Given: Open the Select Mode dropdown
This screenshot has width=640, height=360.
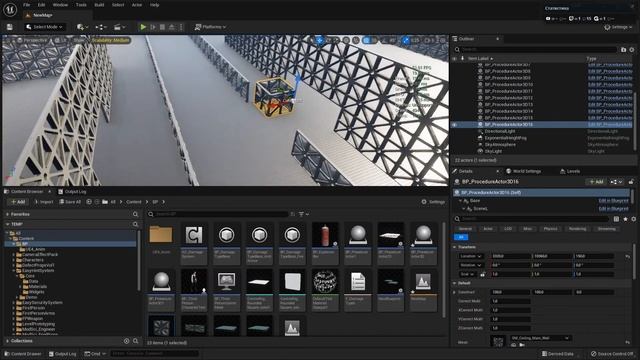Looking at the screenshot, I should coord(44,27).
